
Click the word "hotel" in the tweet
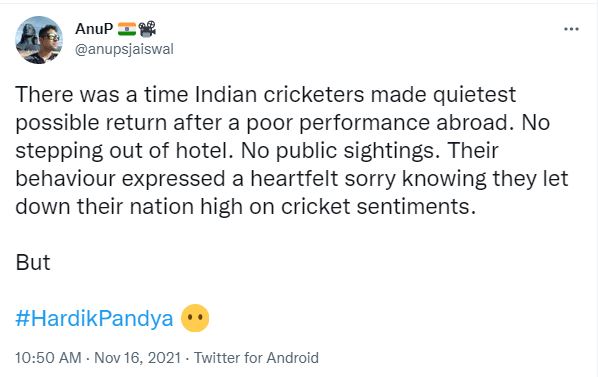click(x=201, y=151)
